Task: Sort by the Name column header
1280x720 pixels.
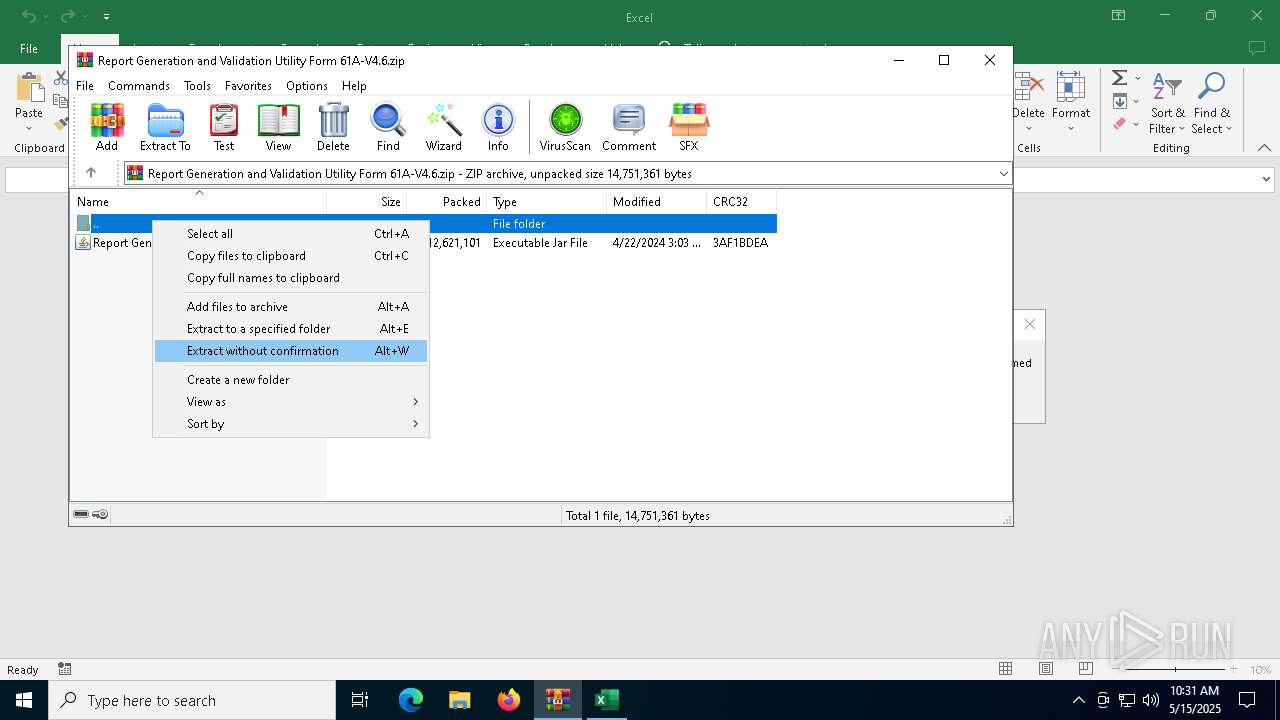Action: click(198, 202)
